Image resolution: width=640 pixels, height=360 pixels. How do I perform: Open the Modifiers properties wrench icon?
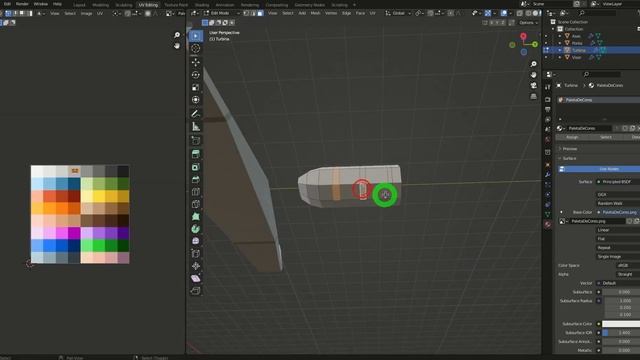(x=548, y=174)
